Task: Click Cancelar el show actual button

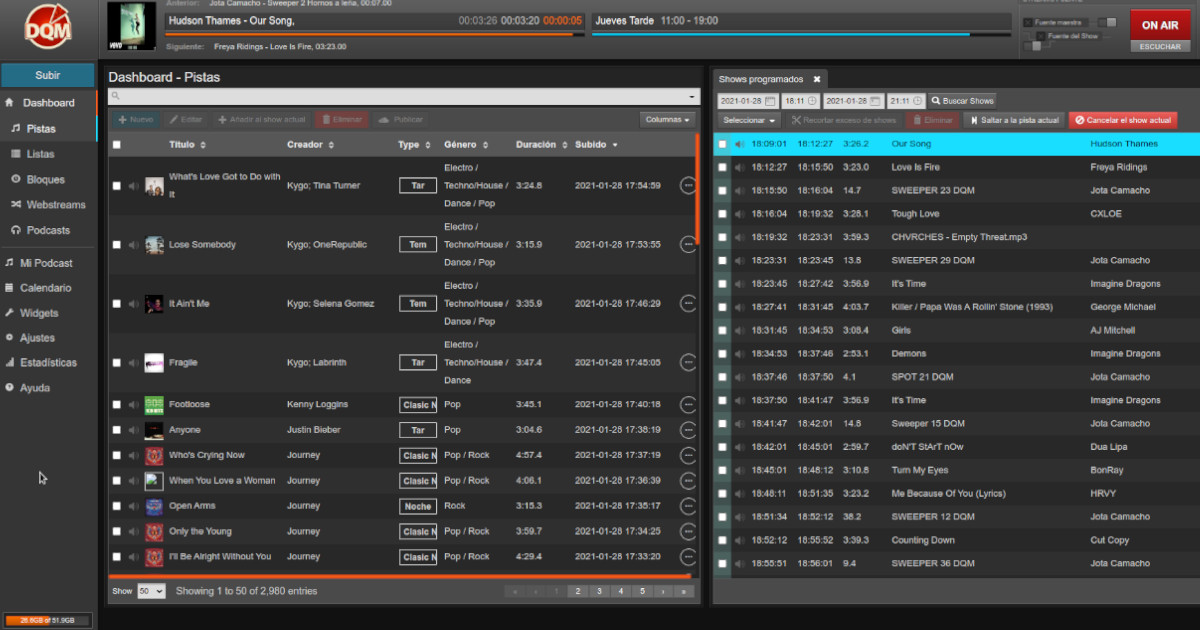Action: click(1123, 120)
